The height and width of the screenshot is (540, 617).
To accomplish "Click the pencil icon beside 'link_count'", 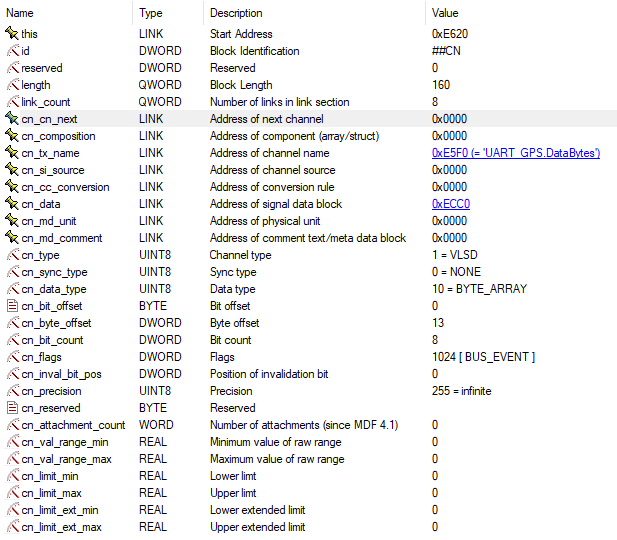I will (13, 102).
